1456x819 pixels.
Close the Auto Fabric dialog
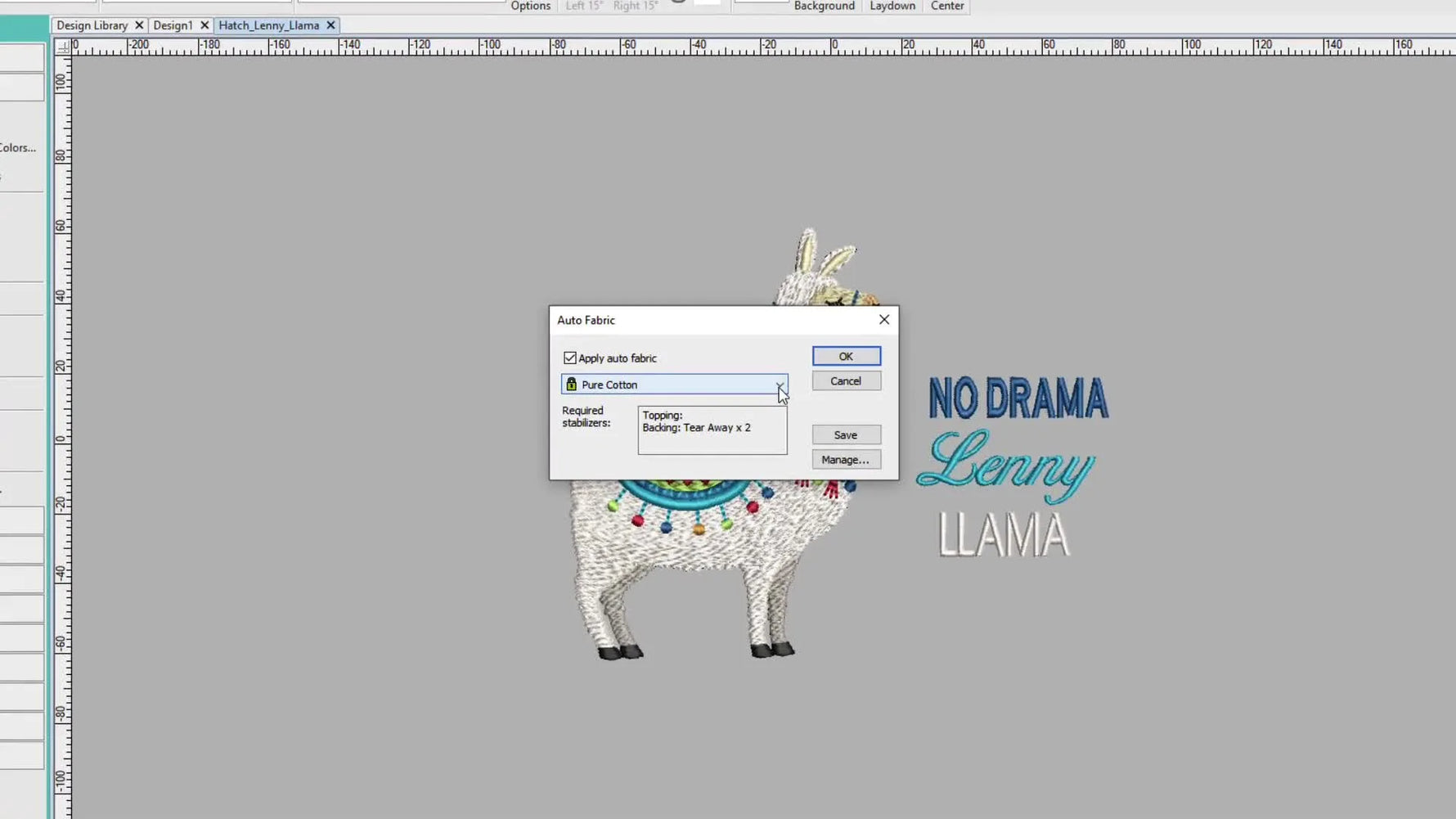[x=884, y=320]
